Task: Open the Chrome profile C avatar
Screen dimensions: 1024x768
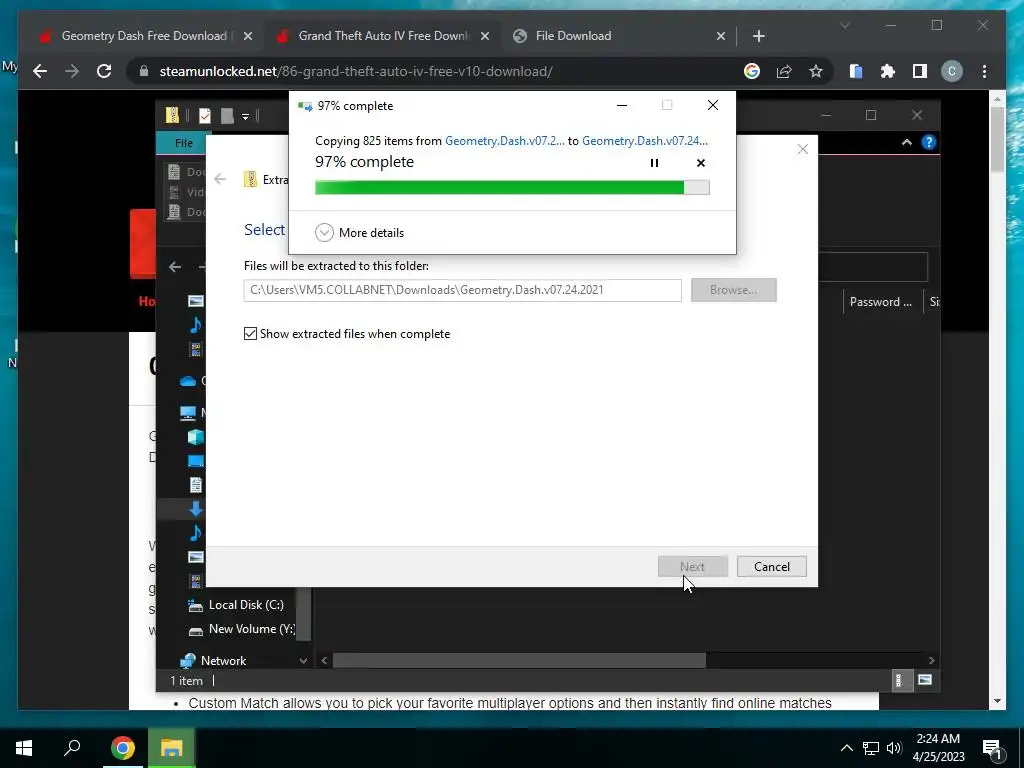Action: pyautogui.click(x=952, y=71)
